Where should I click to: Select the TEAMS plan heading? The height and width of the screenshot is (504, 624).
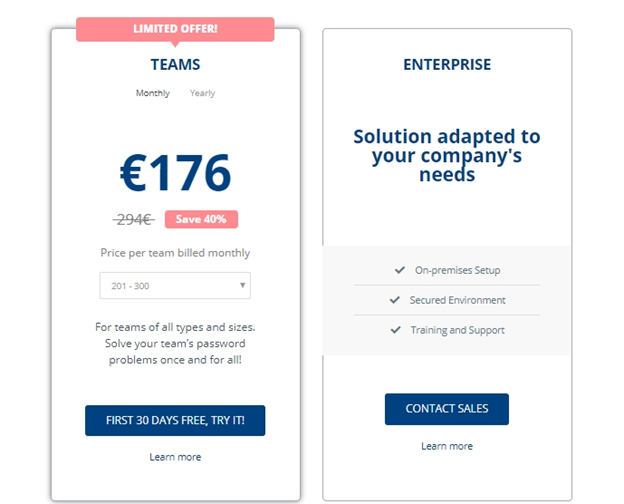(x=175, y=64)
